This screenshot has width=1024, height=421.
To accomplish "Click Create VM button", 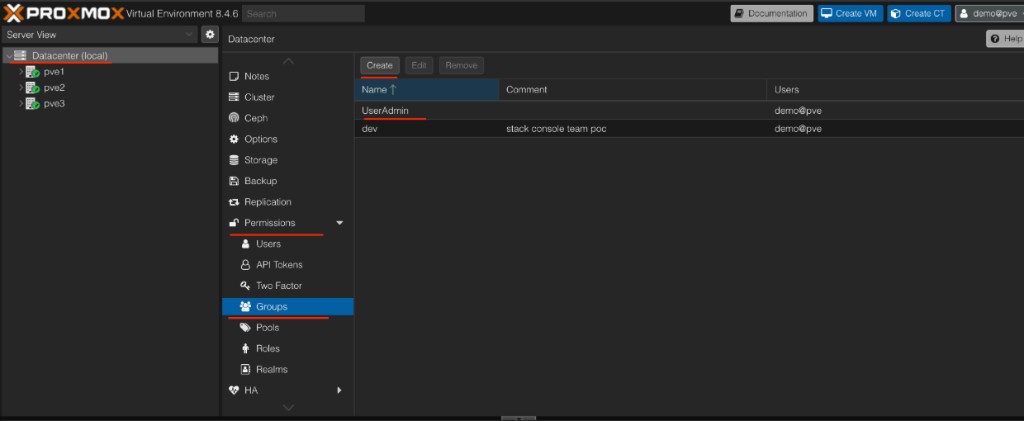I will 850,14.
